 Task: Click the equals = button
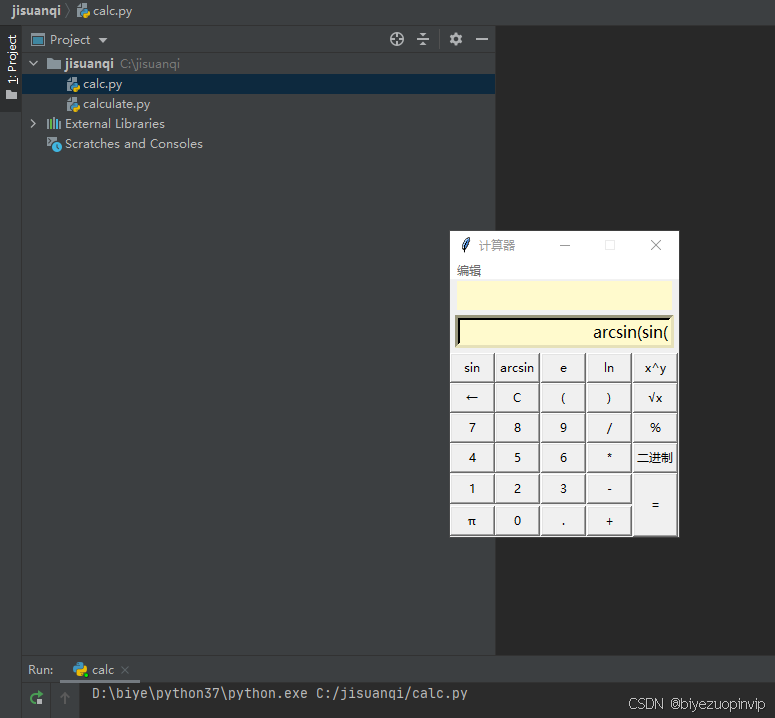pyautogui.click(x=655, y=505)
